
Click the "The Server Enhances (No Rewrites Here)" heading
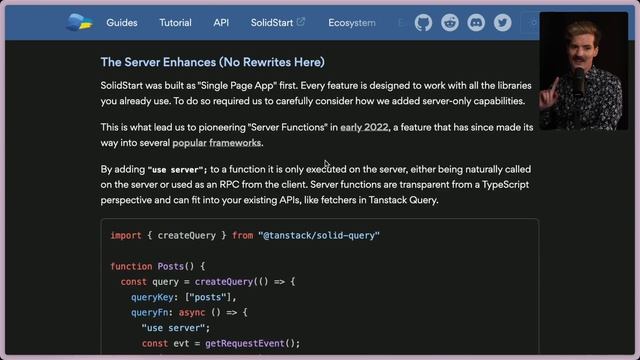(x=213, y=62)
